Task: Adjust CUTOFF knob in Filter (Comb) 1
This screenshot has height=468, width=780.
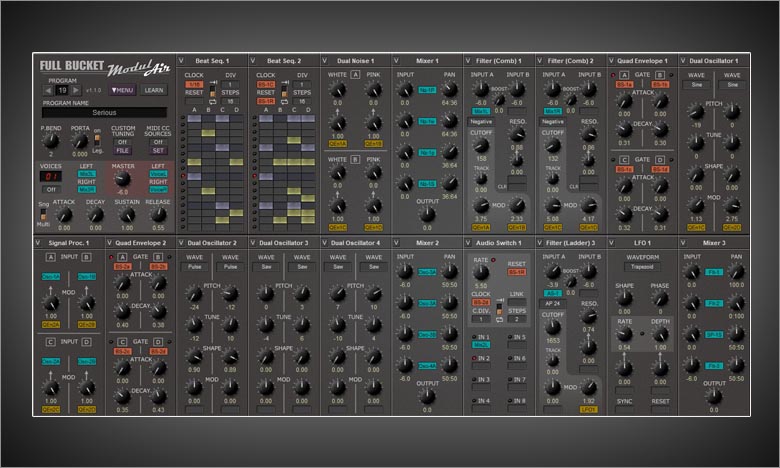Action: (481, 145)
